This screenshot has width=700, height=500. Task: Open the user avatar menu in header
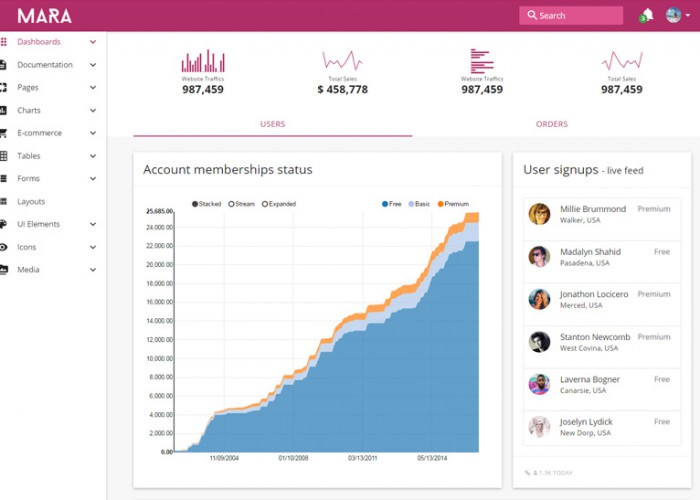click(x=673, y=15)
